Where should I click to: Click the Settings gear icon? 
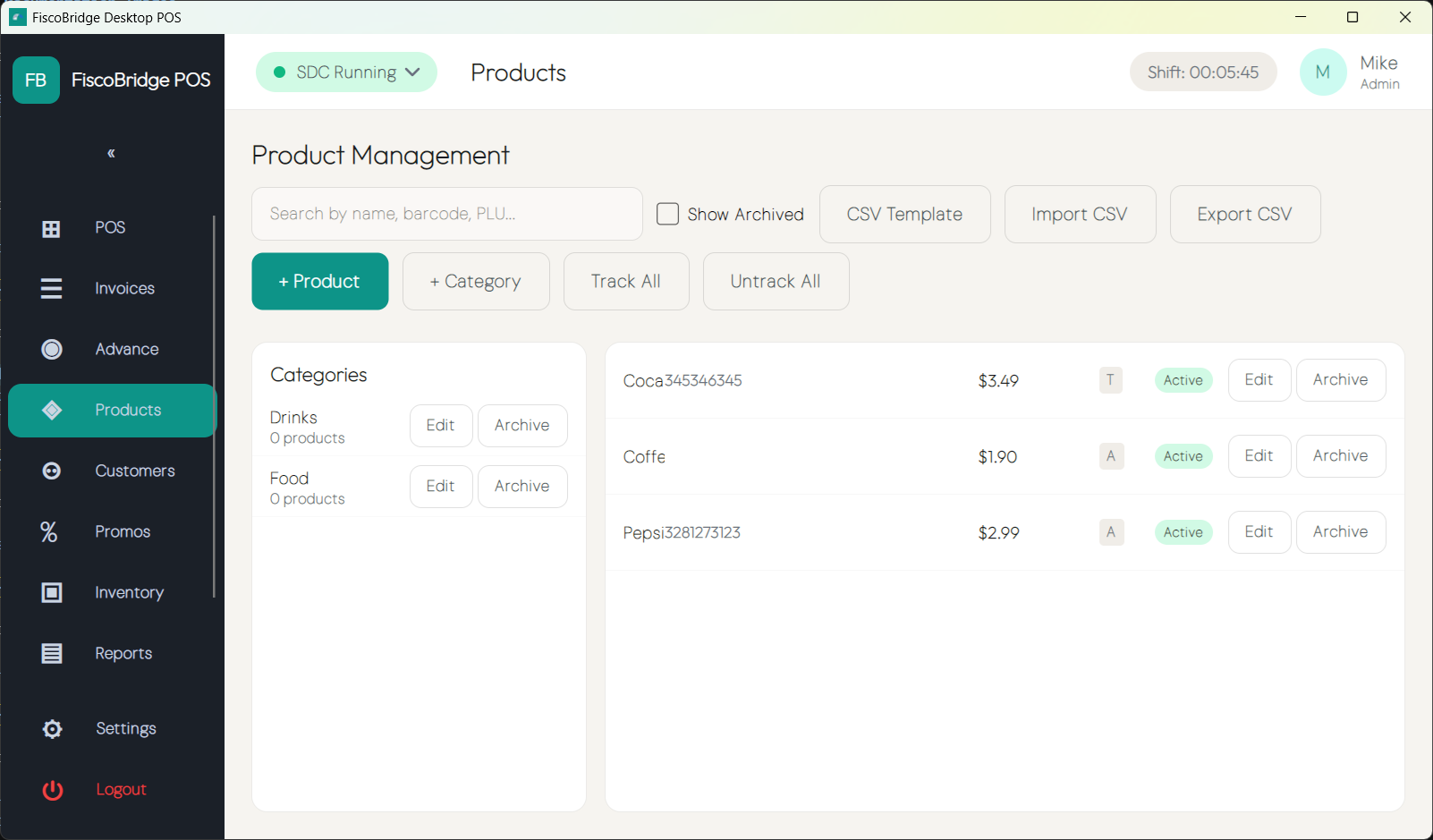53,729
